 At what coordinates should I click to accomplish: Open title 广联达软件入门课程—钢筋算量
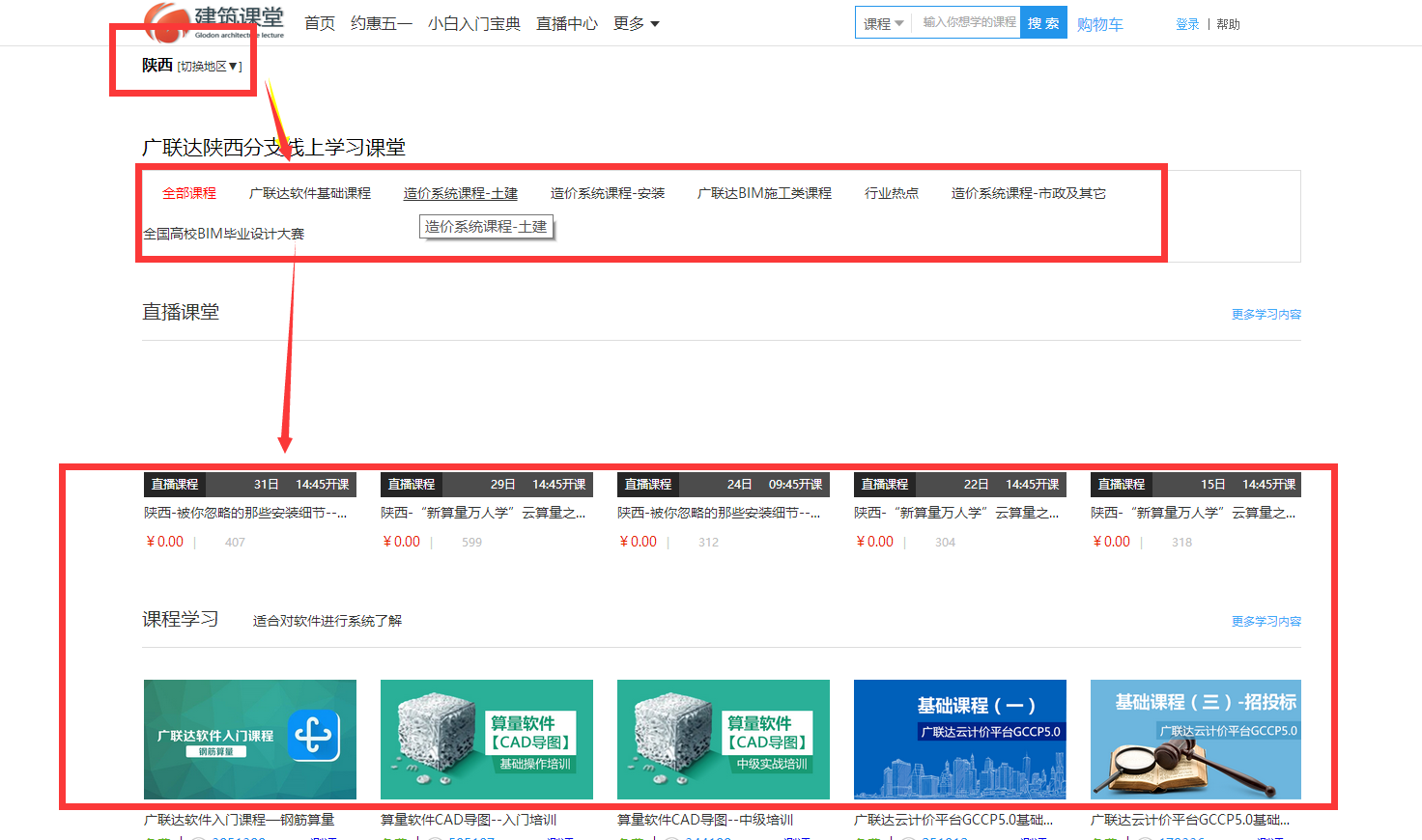(x=240, y=820)
